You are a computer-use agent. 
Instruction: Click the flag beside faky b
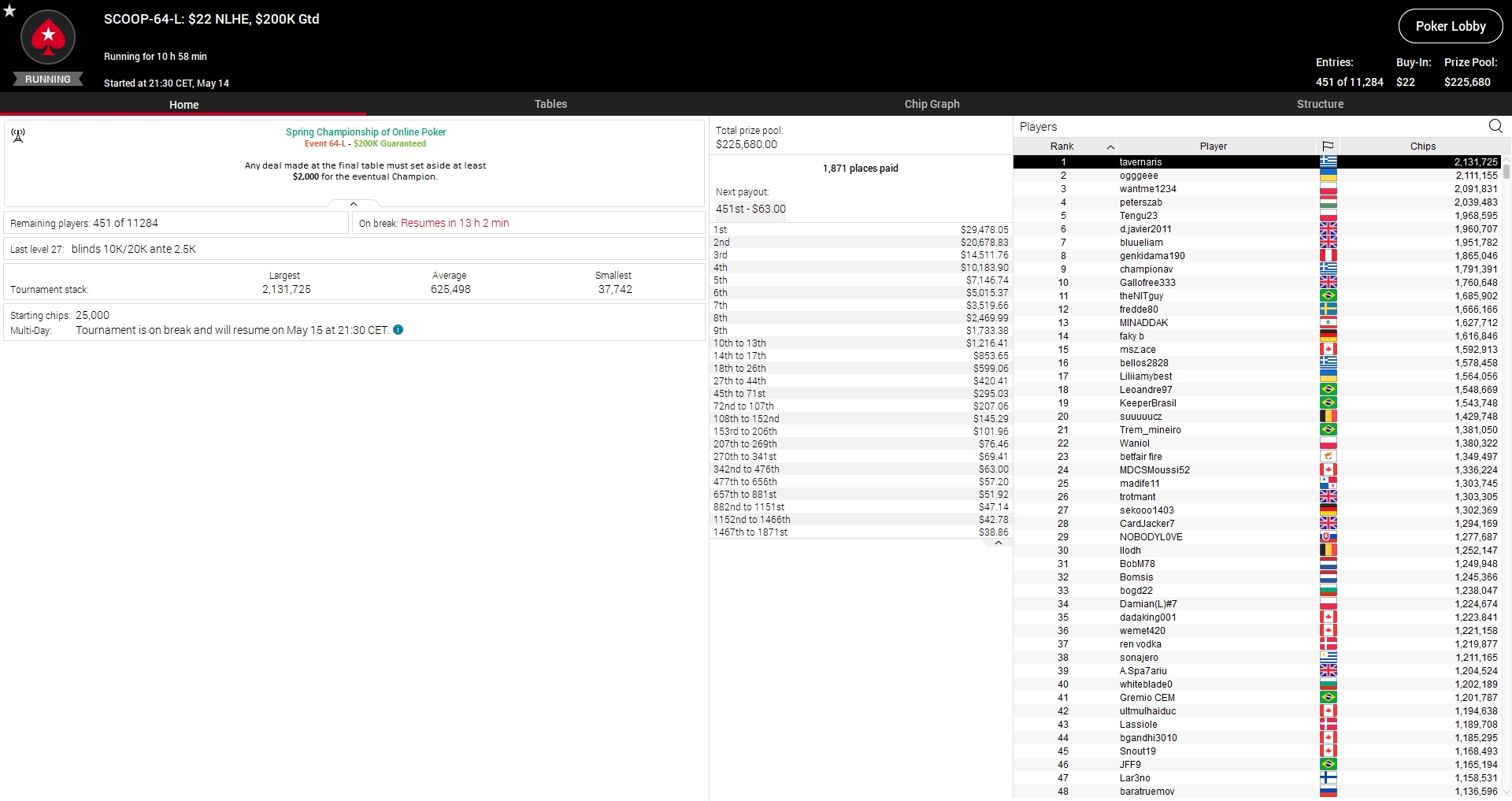(1329, 336)
